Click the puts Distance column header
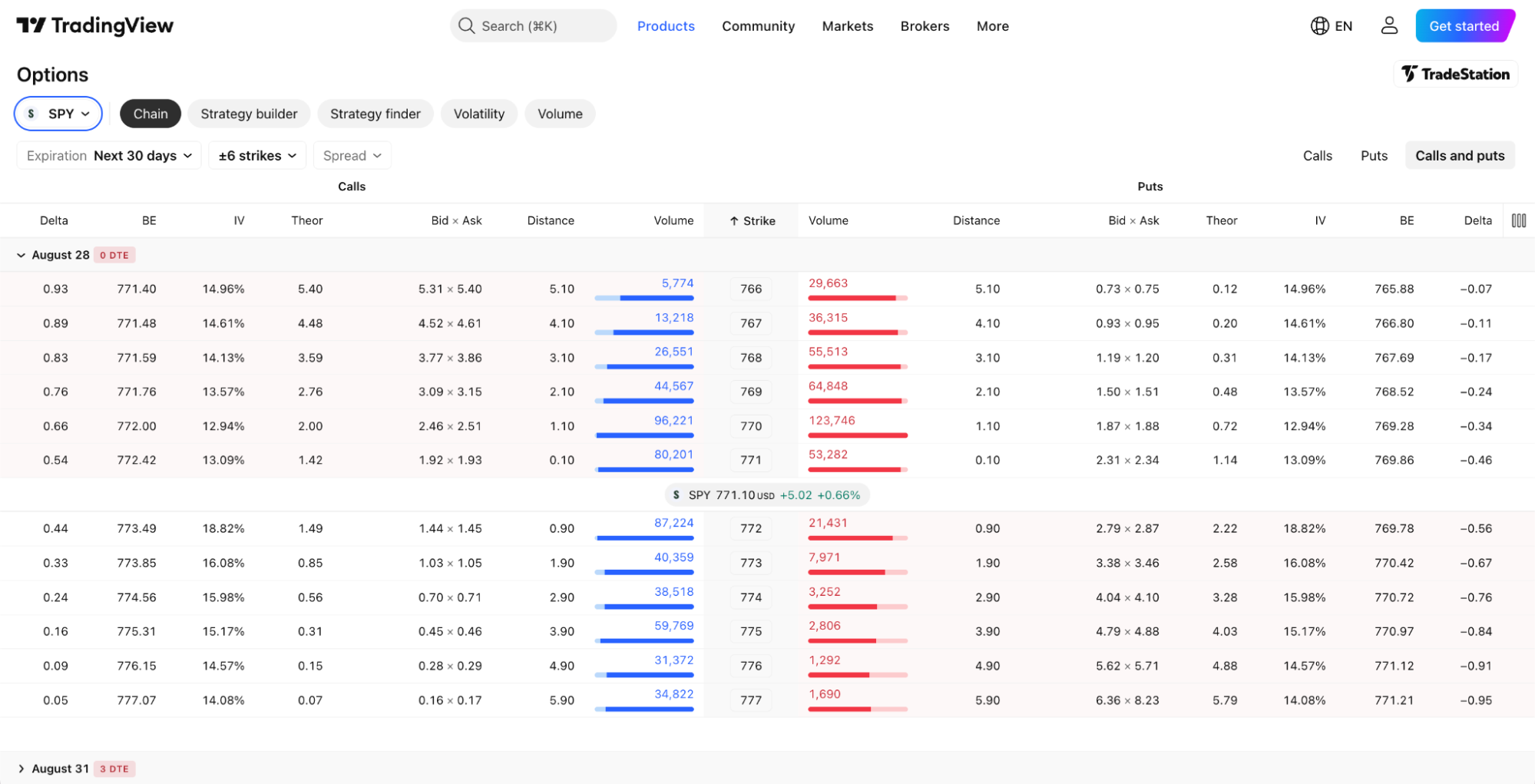Image resolution: width=1535 pixels, height=784 pixels. click(x=976, y=220)
